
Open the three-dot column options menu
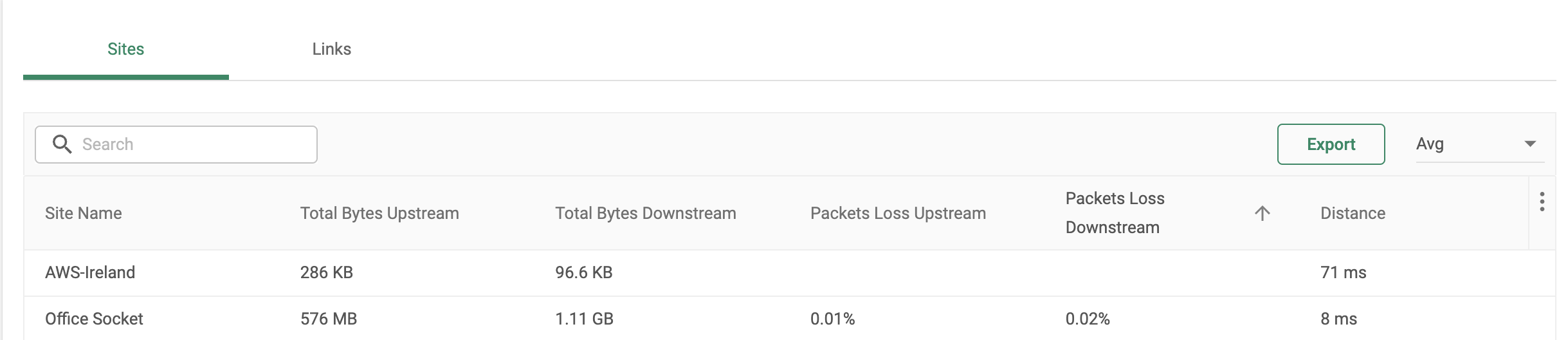pos(1542,202)
